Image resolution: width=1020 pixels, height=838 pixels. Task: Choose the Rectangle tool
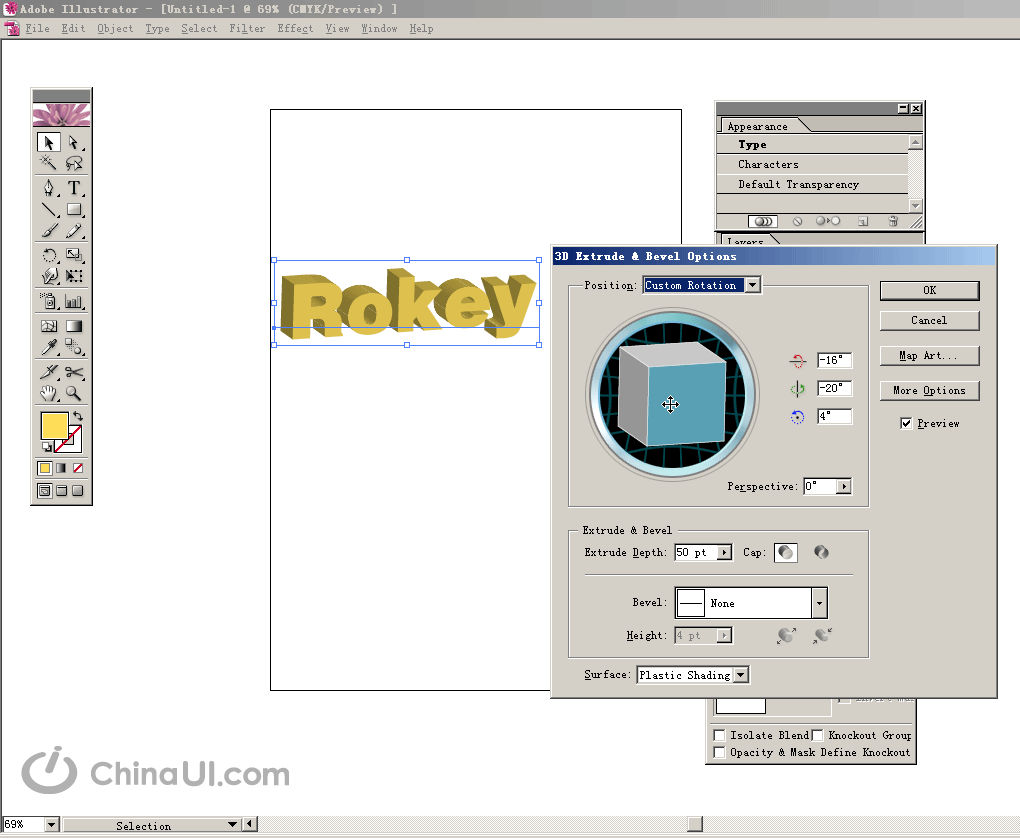(x=74, y=210)
